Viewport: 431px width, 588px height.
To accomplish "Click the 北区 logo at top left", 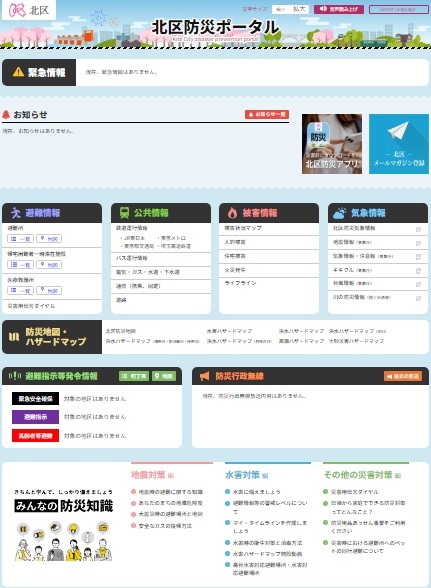I will 29,10.
